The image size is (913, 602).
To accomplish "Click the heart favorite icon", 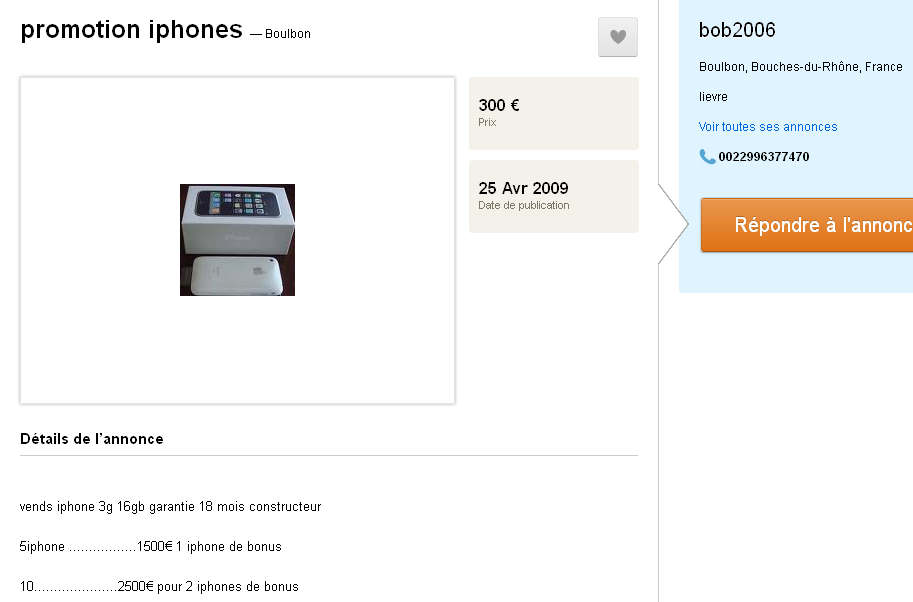I will click(x=617, y=37).
